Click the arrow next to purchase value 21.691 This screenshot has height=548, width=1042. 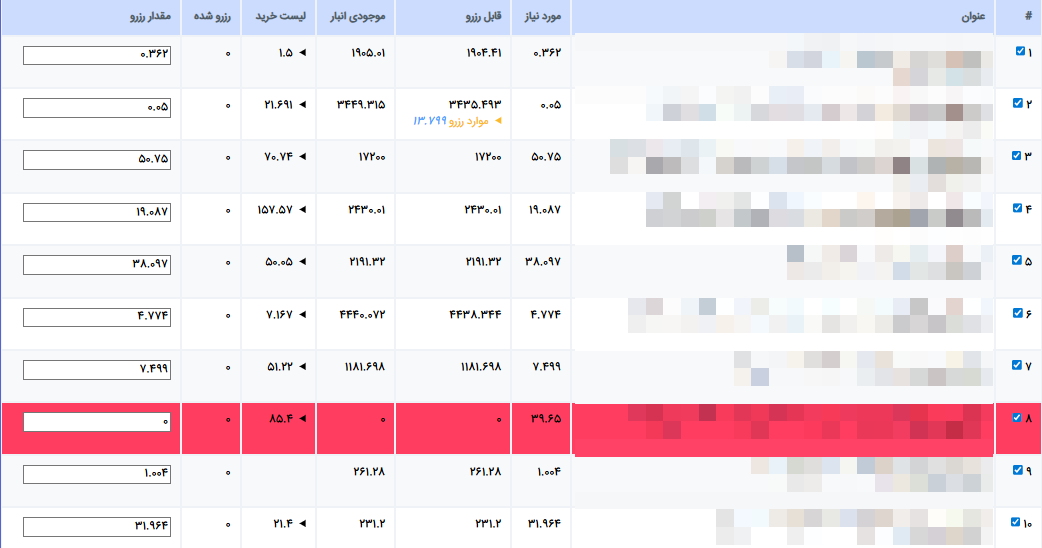[x=302, y=104]
